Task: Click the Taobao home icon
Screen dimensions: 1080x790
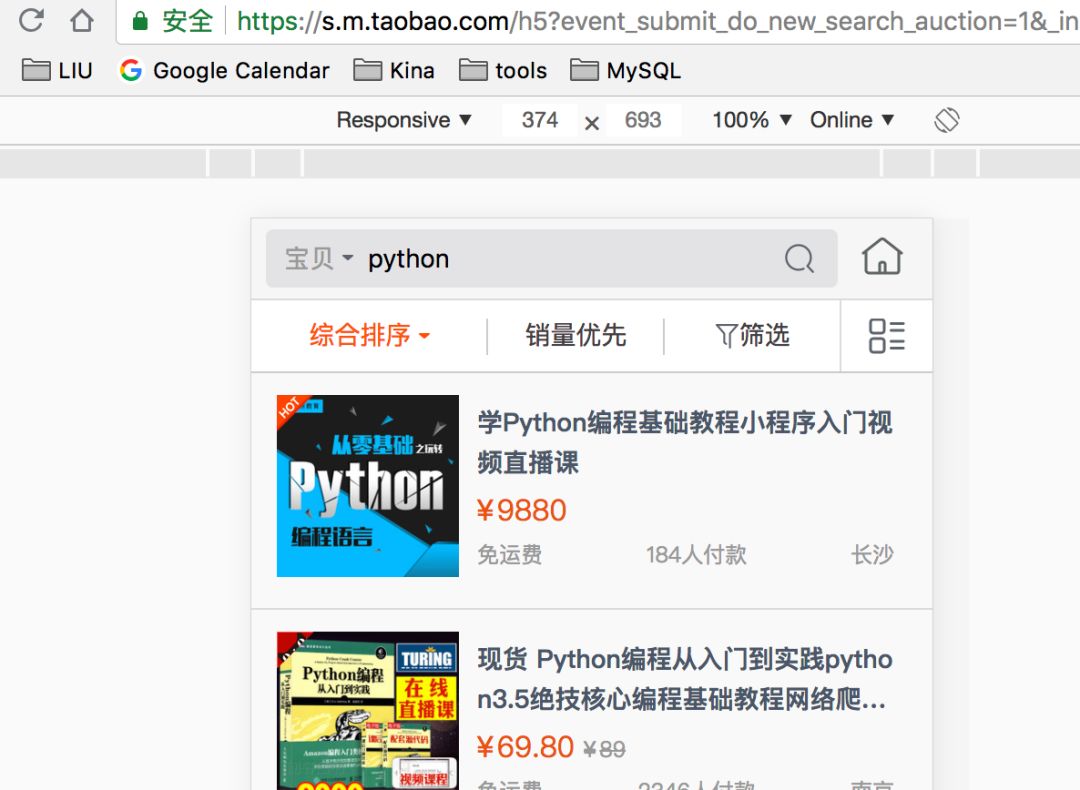Action: point(882,256)
